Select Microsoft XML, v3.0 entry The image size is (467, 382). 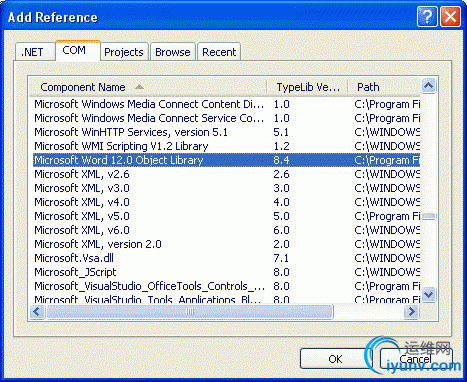226,188
